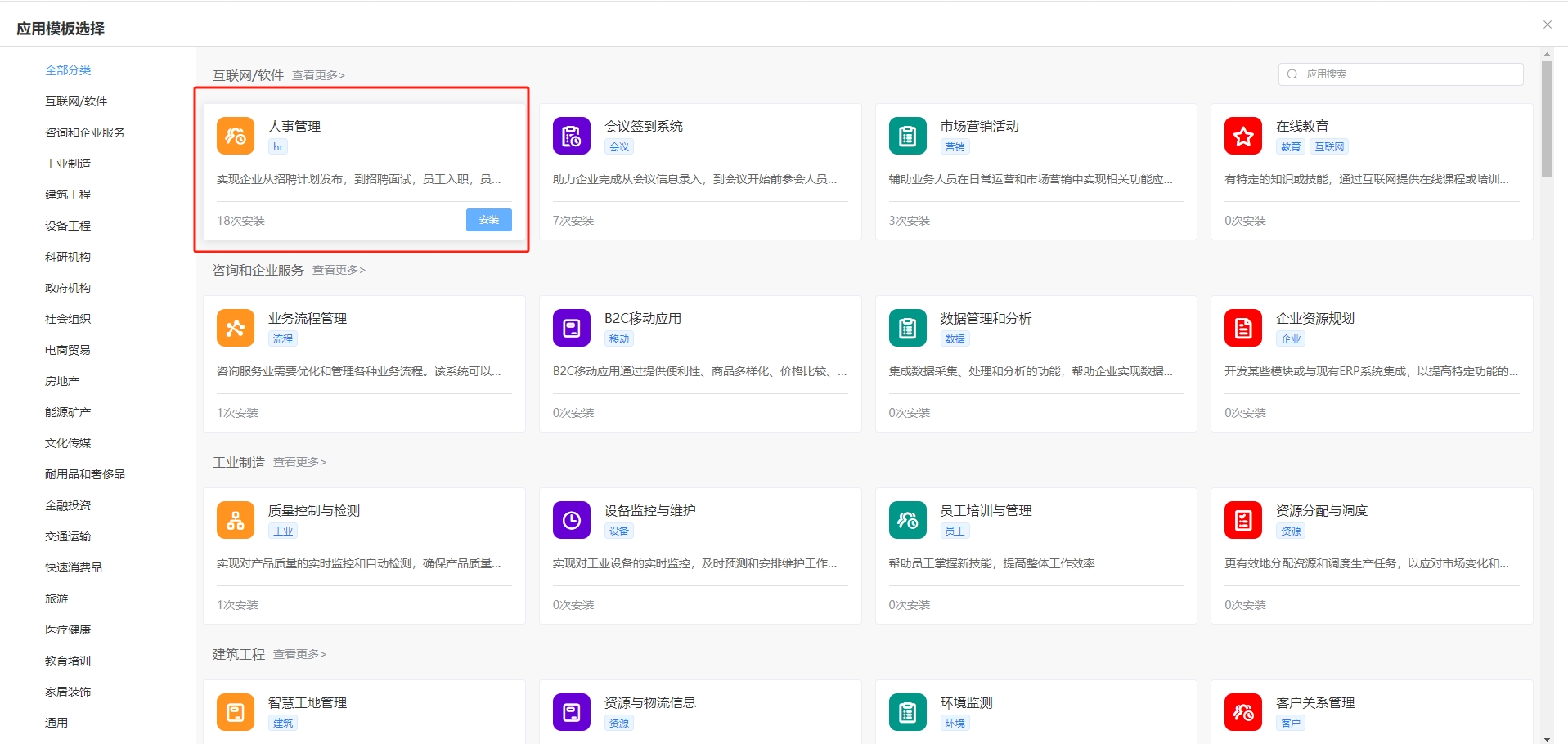
Task: Choose 医疗健康 from the category list
Action: (x=68, y=630)
